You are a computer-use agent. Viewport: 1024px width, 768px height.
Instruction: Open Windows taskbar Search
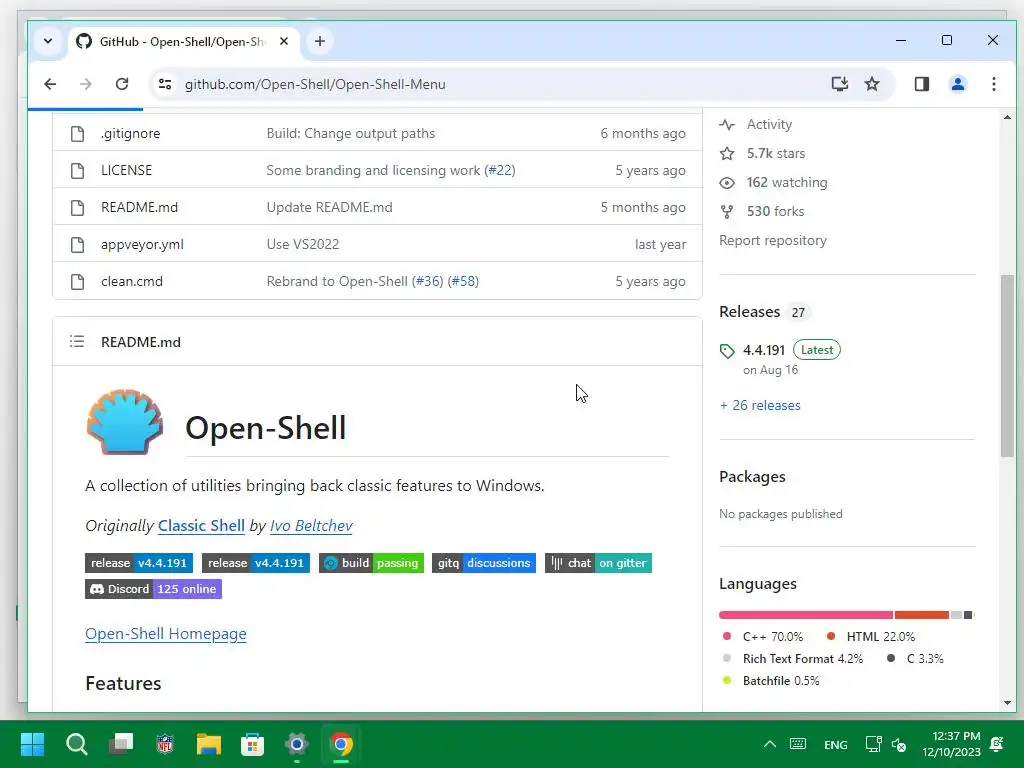pyautogui.click(x=76, y=744)
